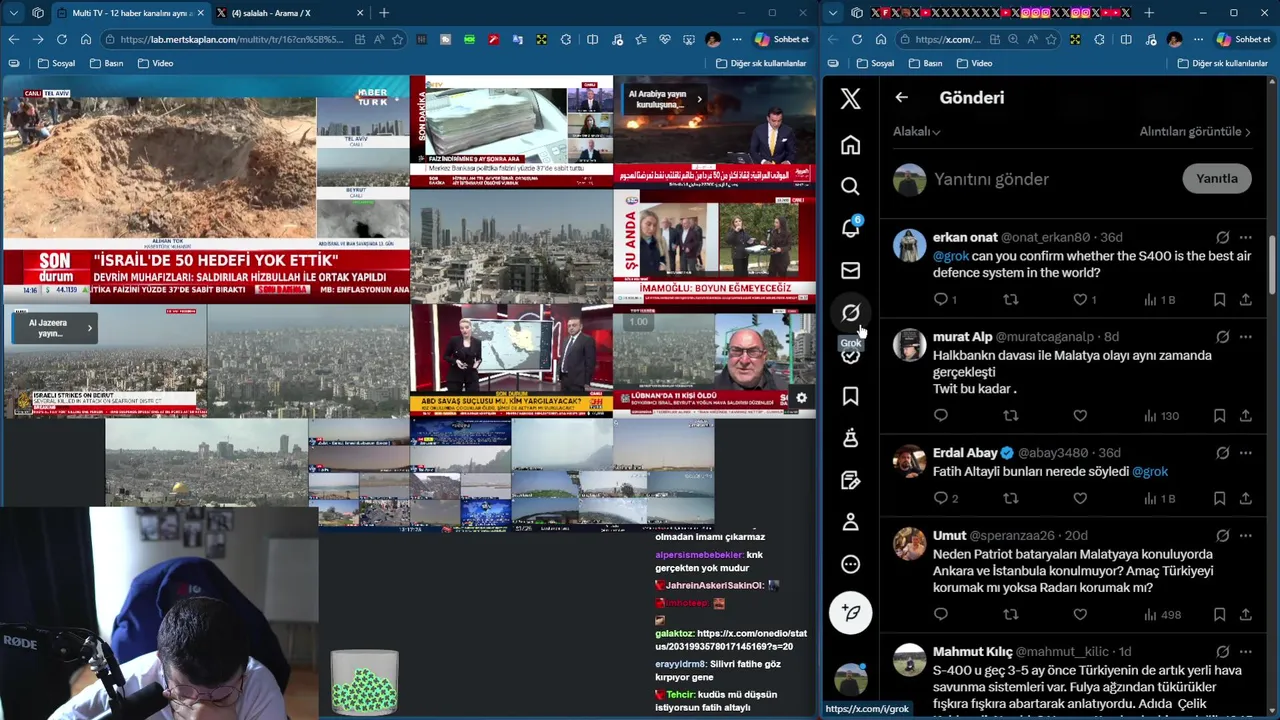The image size is (1280, 720).
Task: Like Erdal Abay's tweet
Action: coord(1080,498)
